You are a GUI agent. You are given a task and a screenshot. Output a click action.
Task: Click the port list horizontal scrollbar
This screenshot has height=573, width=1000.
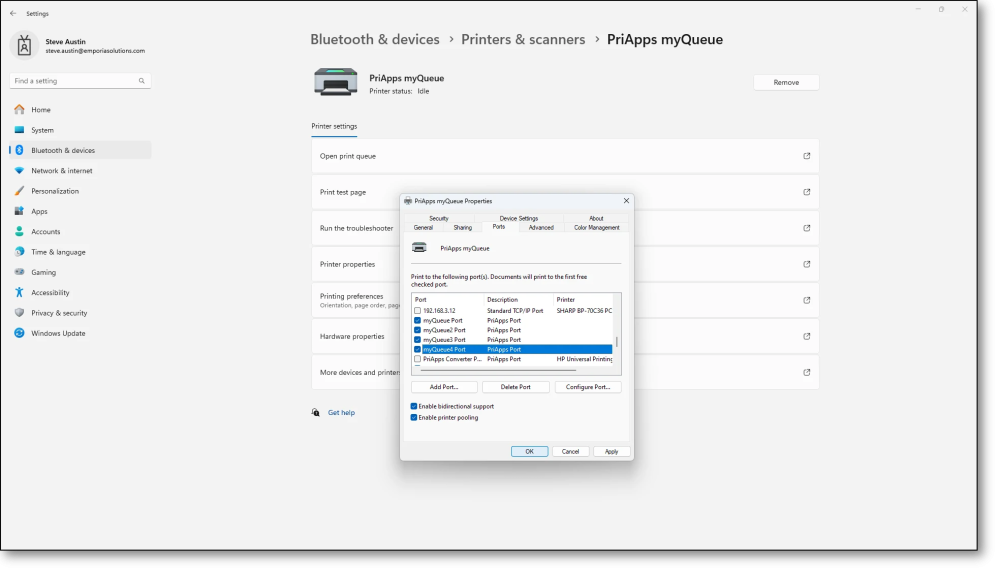(x=497, y=370)
